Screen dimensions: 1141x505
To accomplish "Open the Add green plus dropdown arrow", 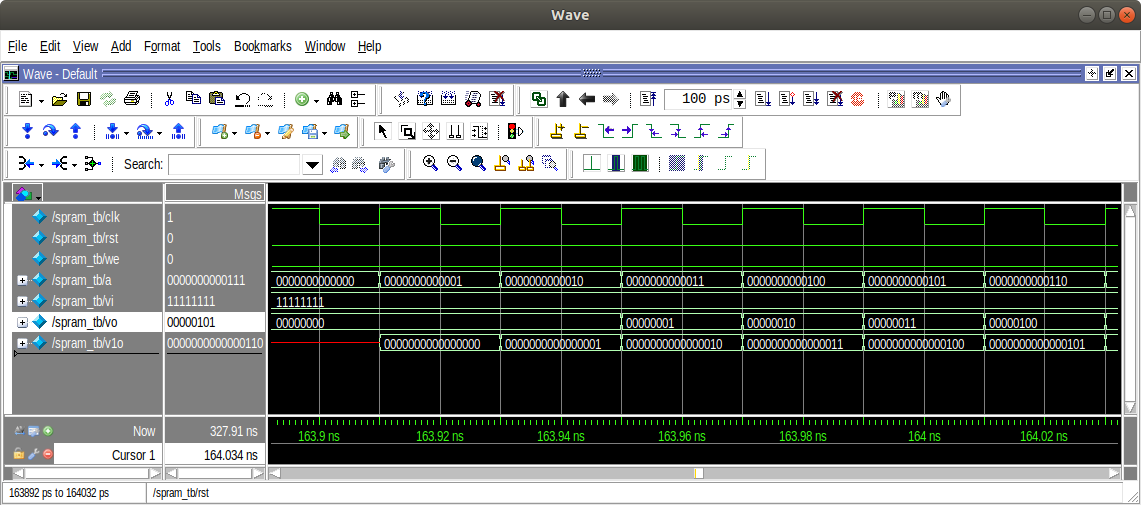I will click(x=317, y=100).
